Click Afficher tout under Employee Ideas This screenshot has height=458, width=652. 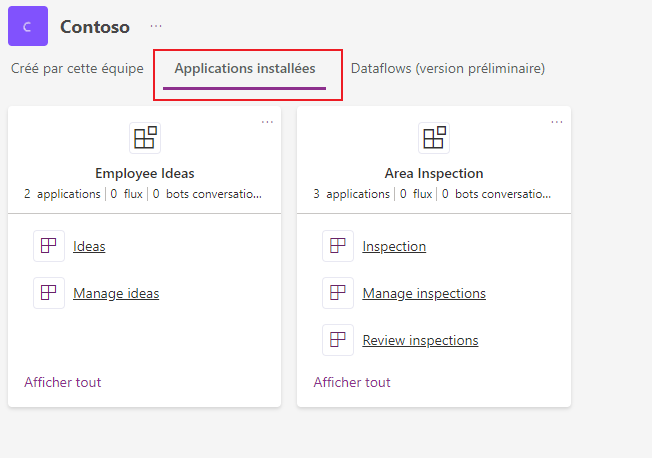point(62,382)
